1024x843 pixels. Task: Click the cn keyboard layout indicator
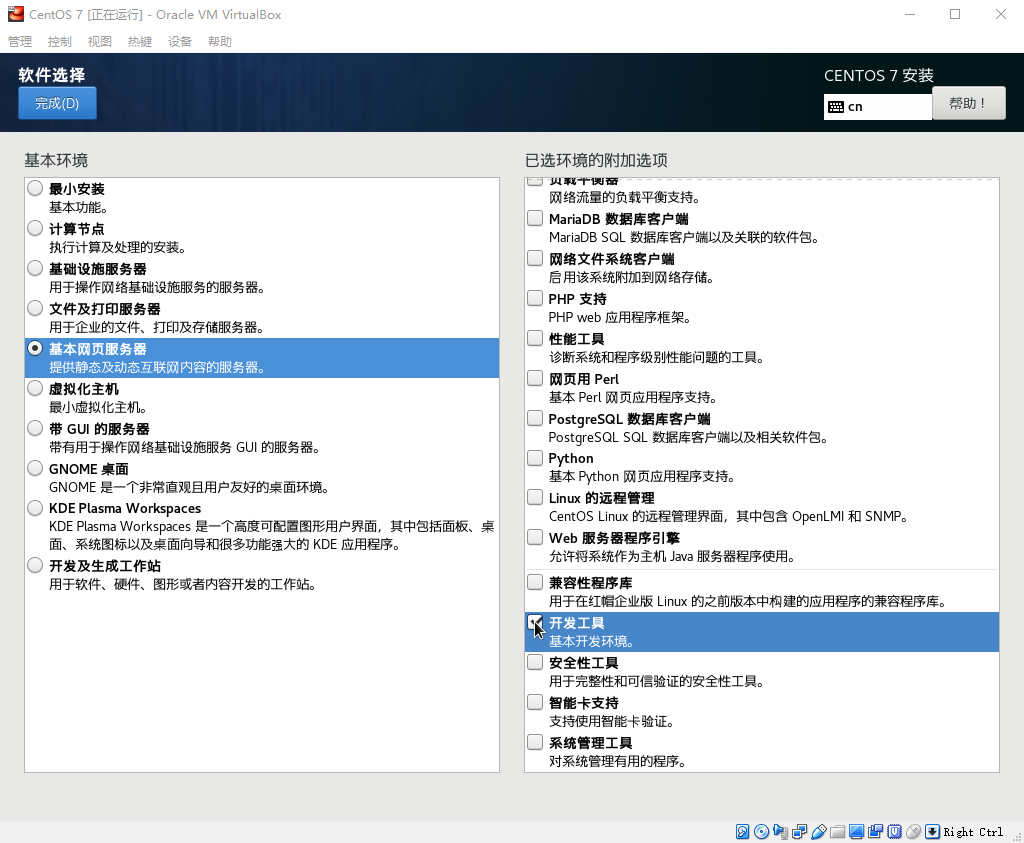coord(878,106)
